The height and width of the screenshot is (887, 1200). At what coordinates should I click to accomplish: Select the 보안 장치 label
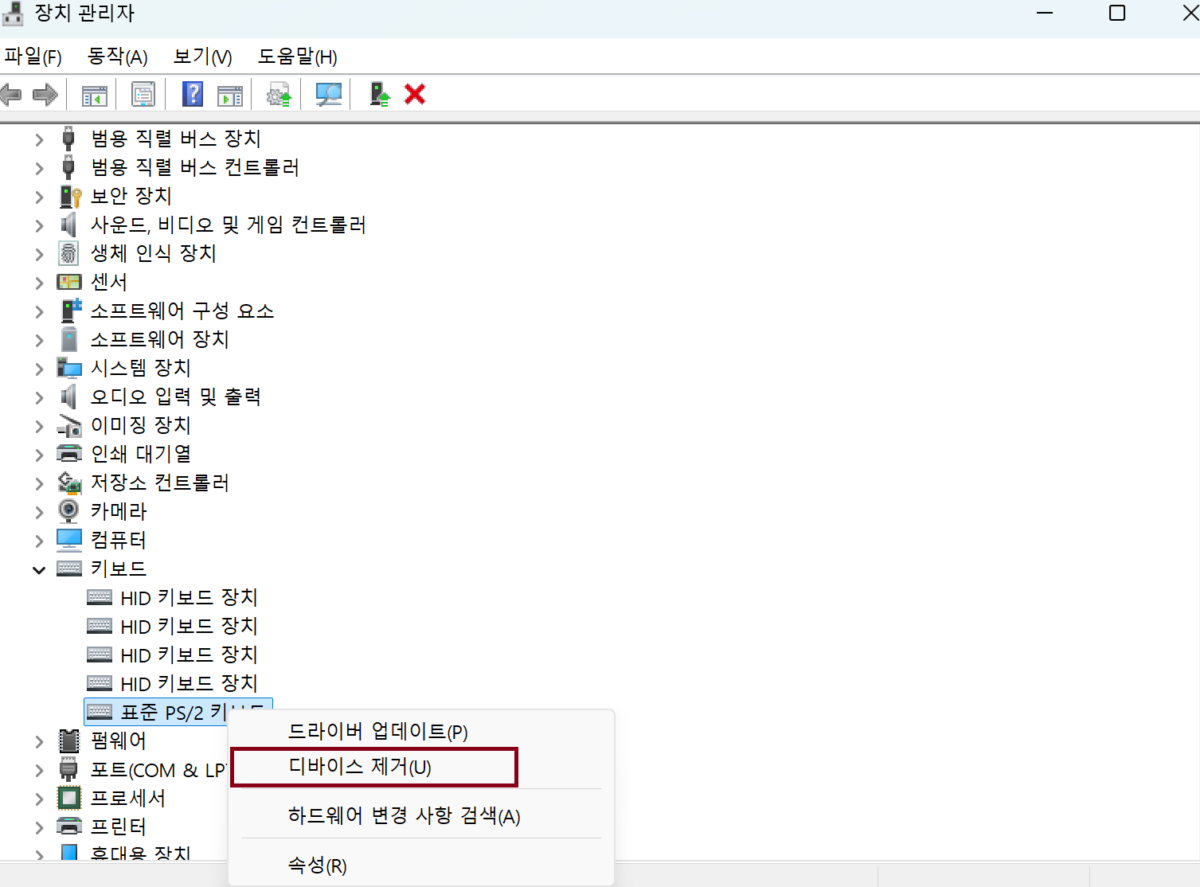[x=131, y=196]
